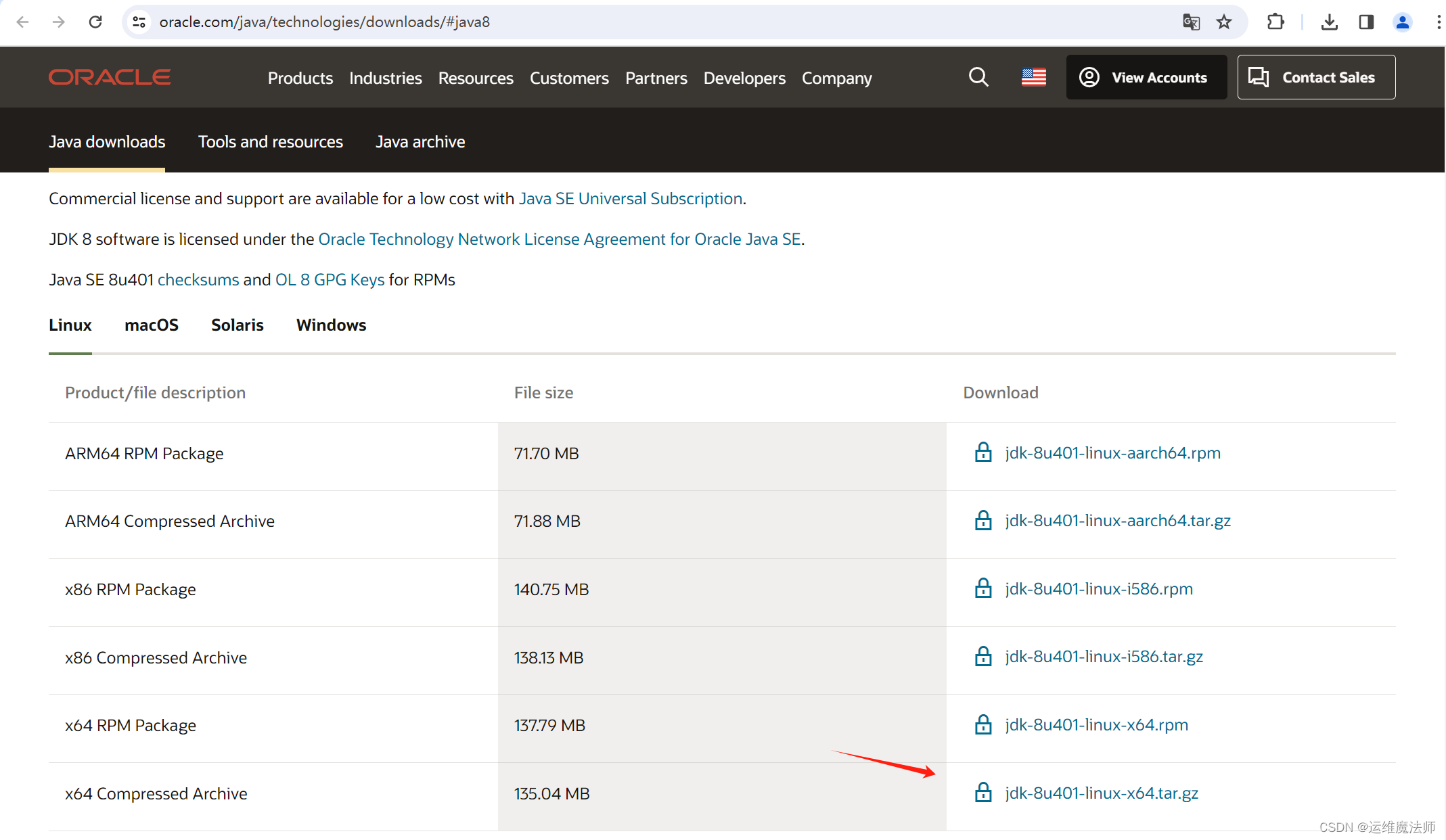The height and width of the screenshot is (840, 1446).
Task: Expand the Developers navigation menu
Action: pyautogui.click(x=744, y=78)
